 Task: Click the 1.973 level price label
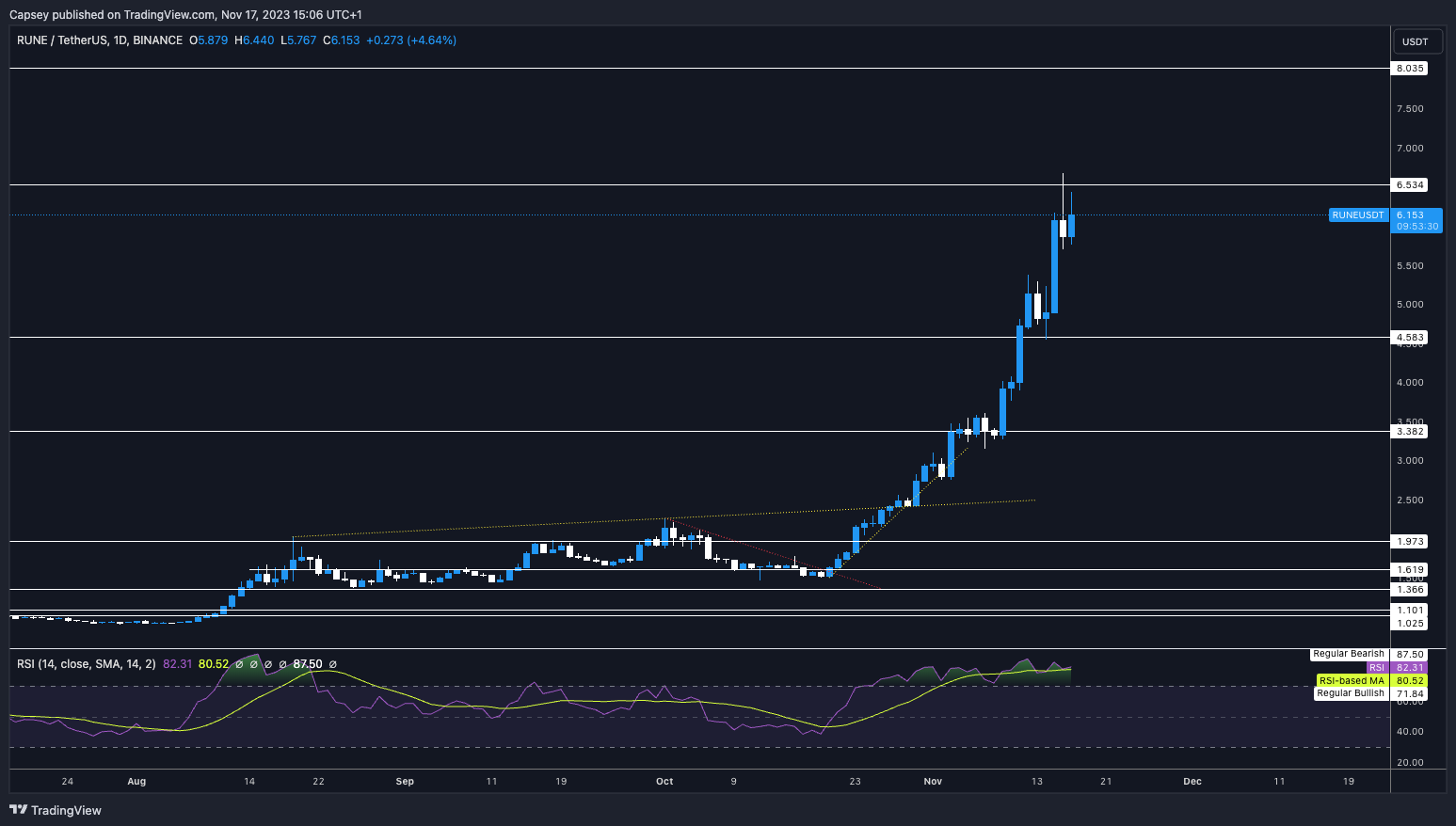(x=1409, y=542)
